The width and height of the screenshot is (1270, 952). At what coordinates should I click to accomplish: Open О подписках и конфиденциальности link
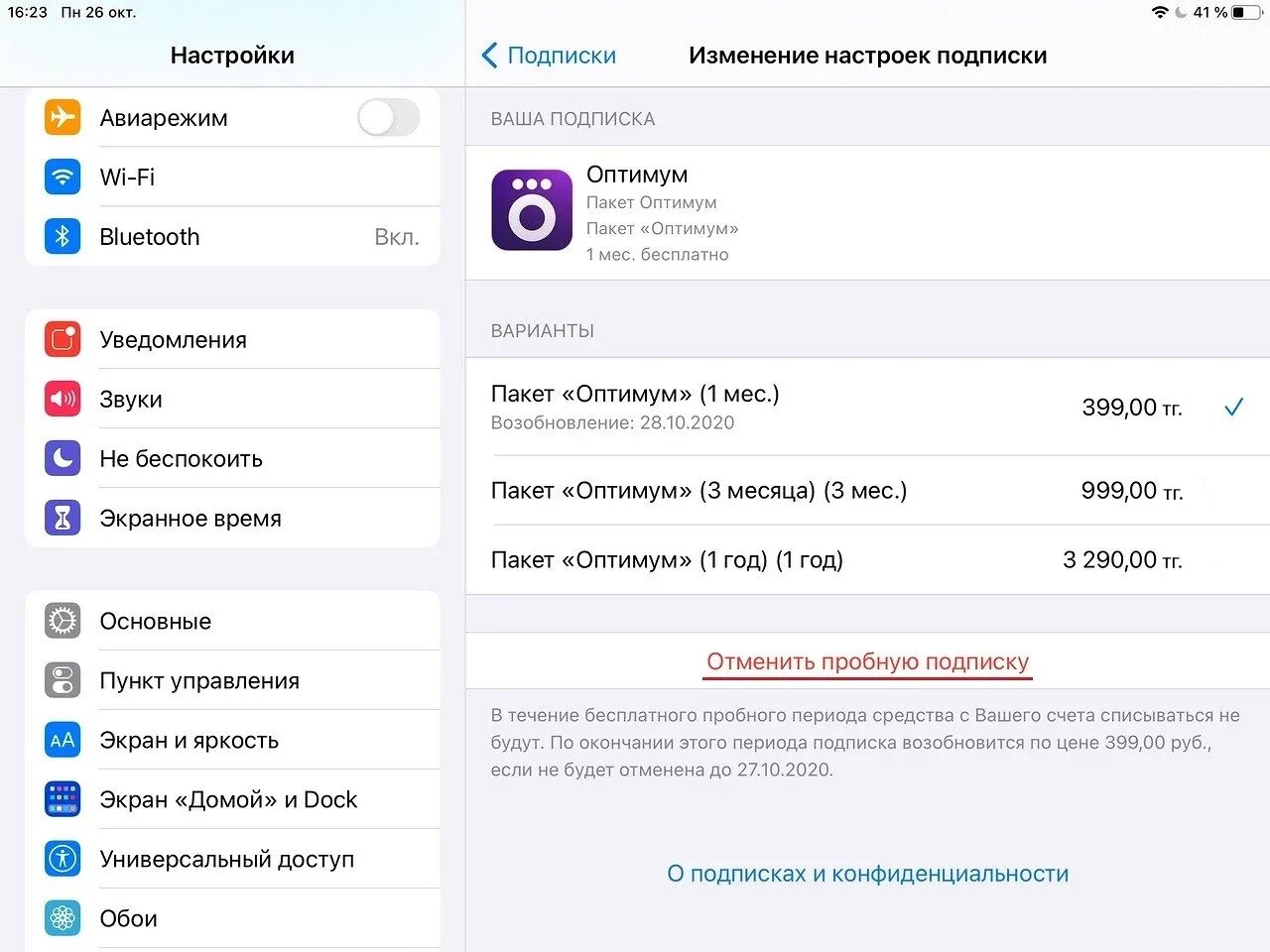(867, 874)
